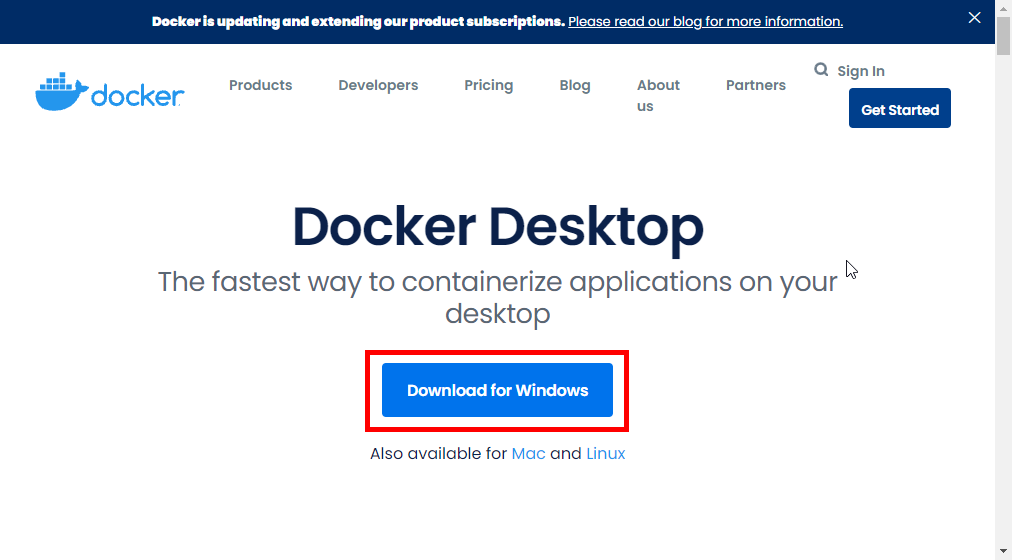The image size is (1012, 560).
Task: Open the Mac download link
Action: pyautogui.click(x=529, y=454)
